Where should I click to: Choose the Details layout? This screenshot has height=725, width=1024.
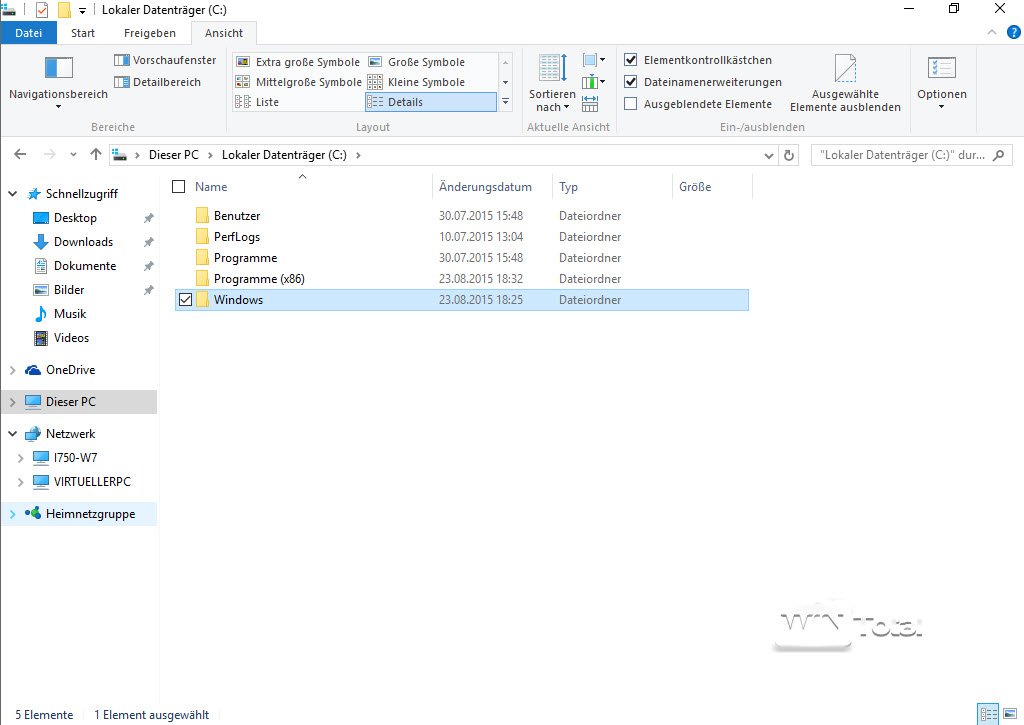pos(430,102)
